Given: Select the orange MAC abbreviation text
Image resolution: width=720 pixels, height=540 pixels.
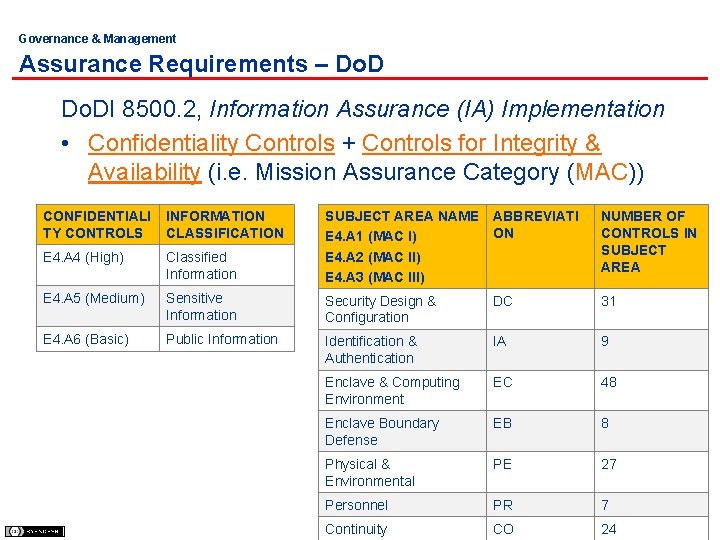Looking at the screenshot, I should pyautogui.click(x=601, y=172).
